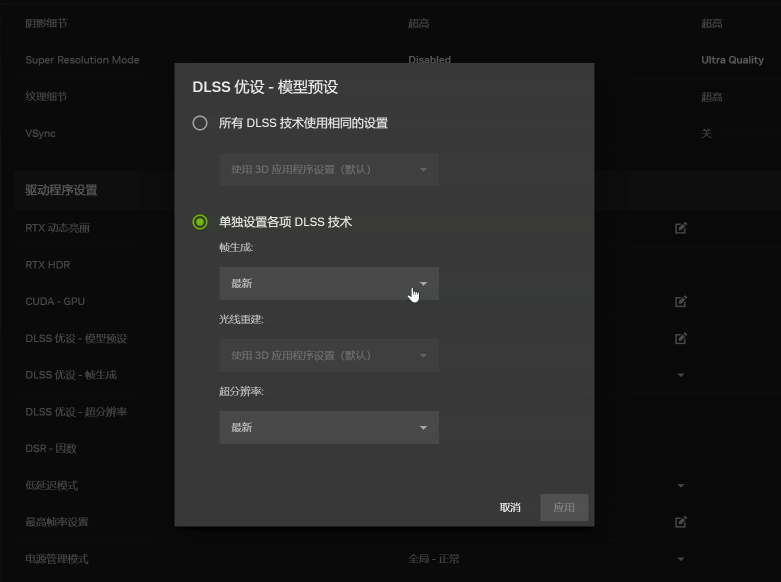Image resolution: width=781 pixels, height=582 pixels.
Task: Select the individual DLSS technology settings radio button
Action: click(x=200, y=222)
